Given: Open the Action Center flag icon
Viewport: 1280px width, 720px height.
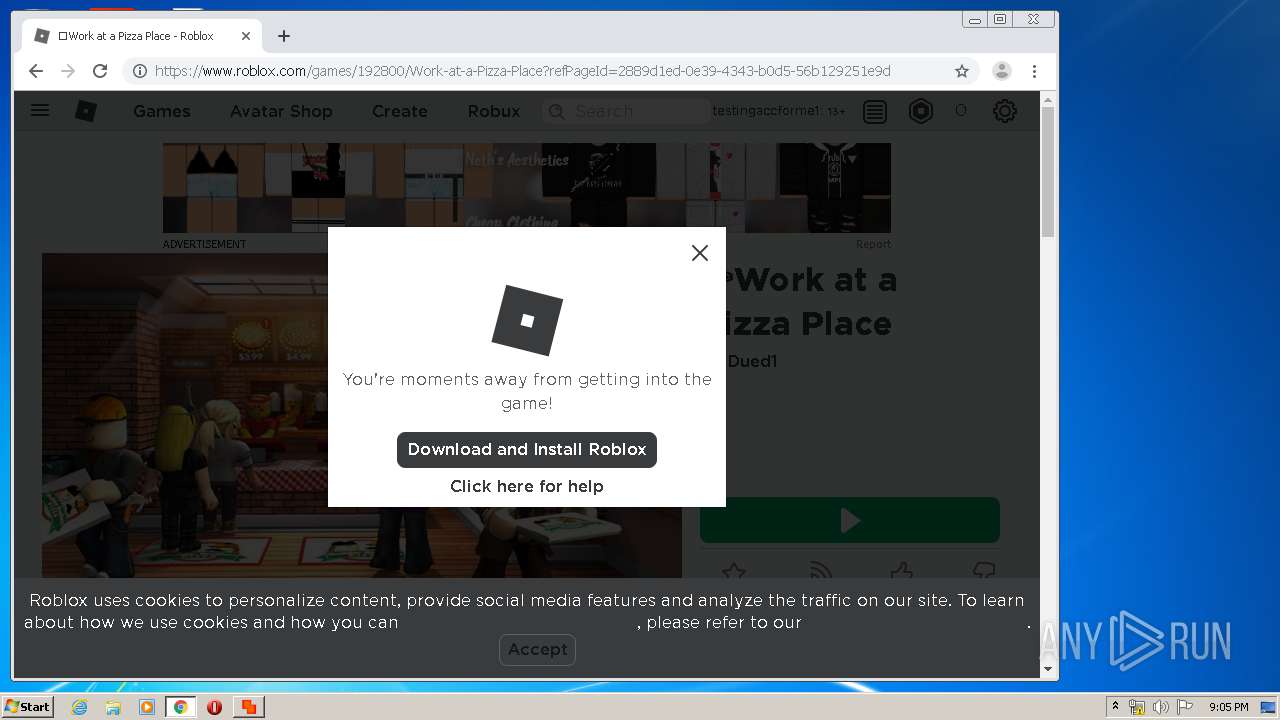Looking at the screenshot, I should [x=1185, y=707].
